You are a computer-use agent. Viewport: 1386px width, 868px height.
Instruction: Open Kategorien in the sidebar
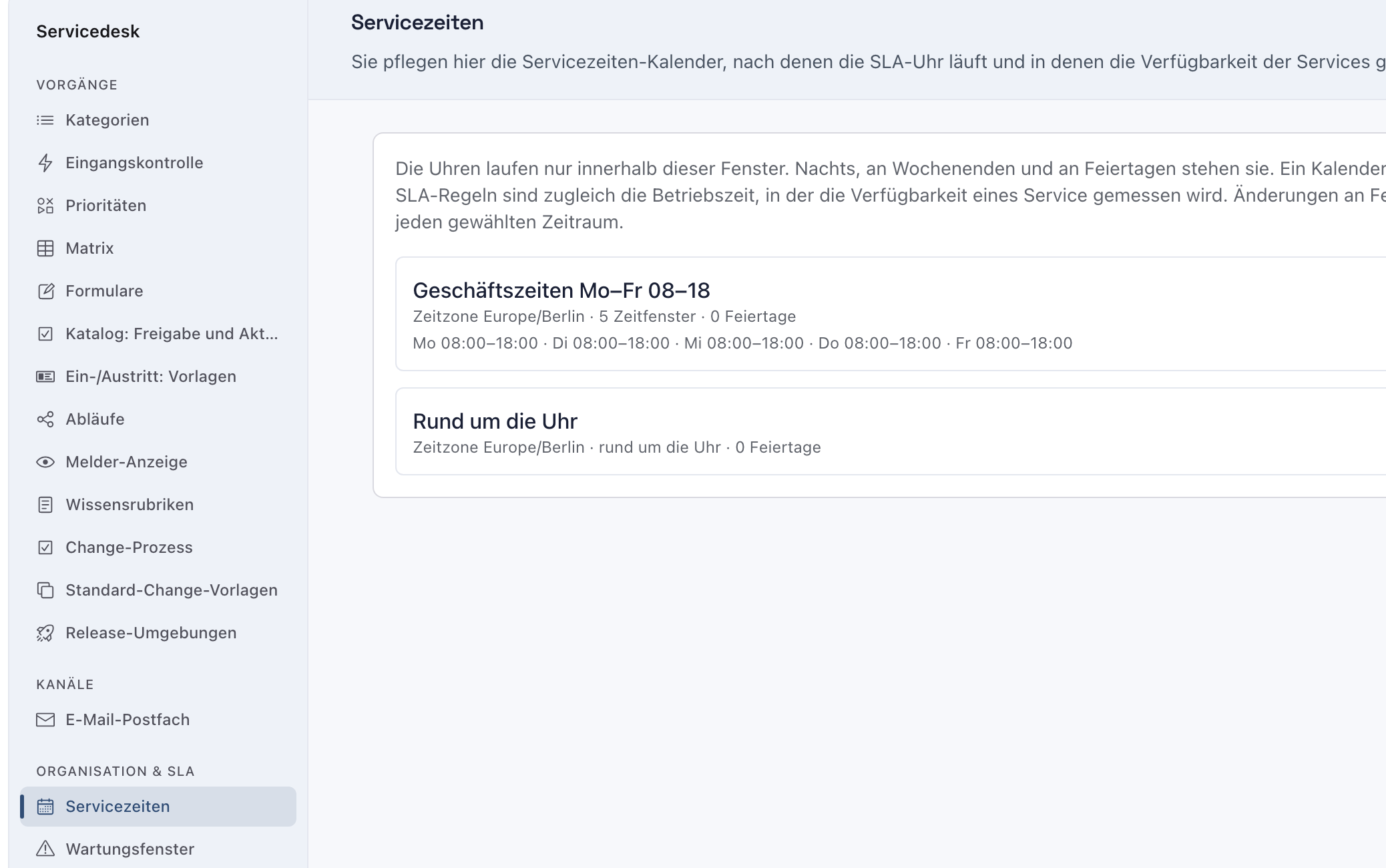(158, 120)
